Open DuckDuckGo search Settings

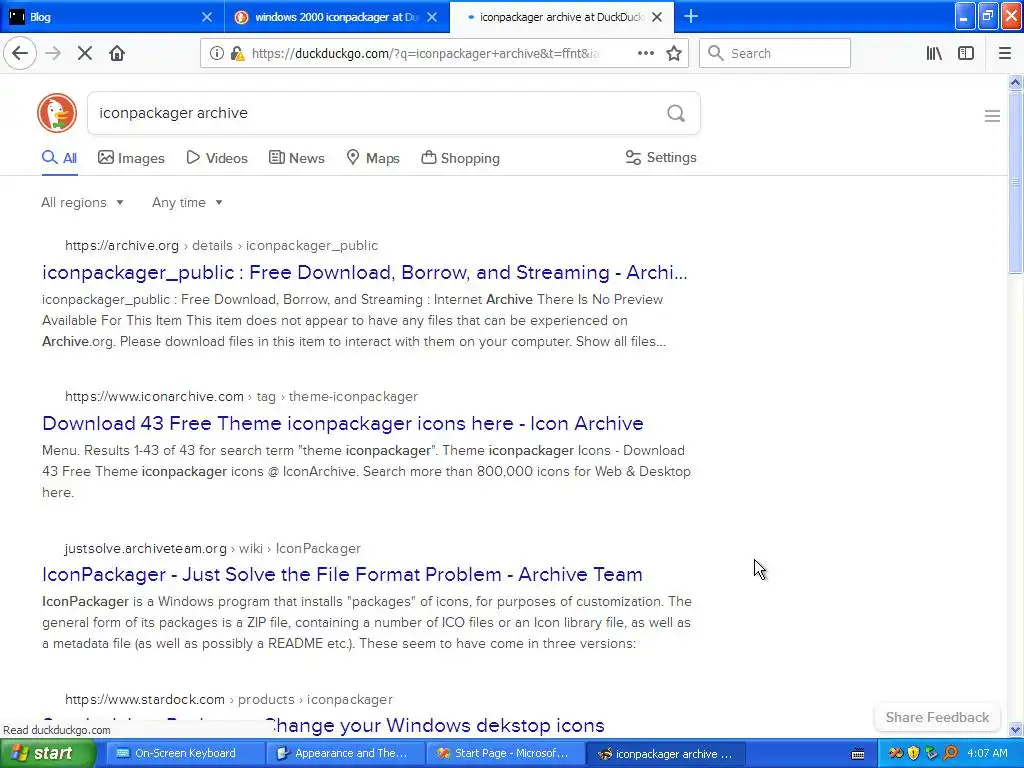click(661, 157)
